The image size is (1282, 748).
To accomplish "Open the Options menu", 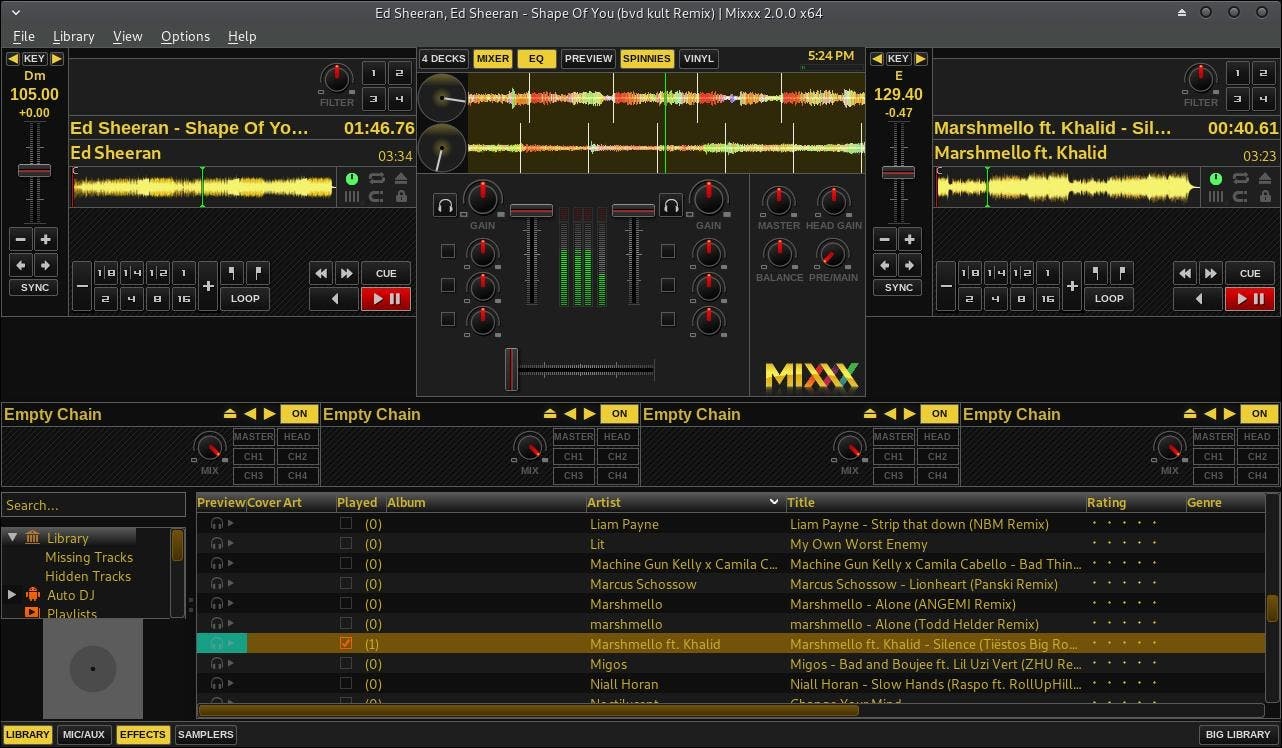I will 185,36.
